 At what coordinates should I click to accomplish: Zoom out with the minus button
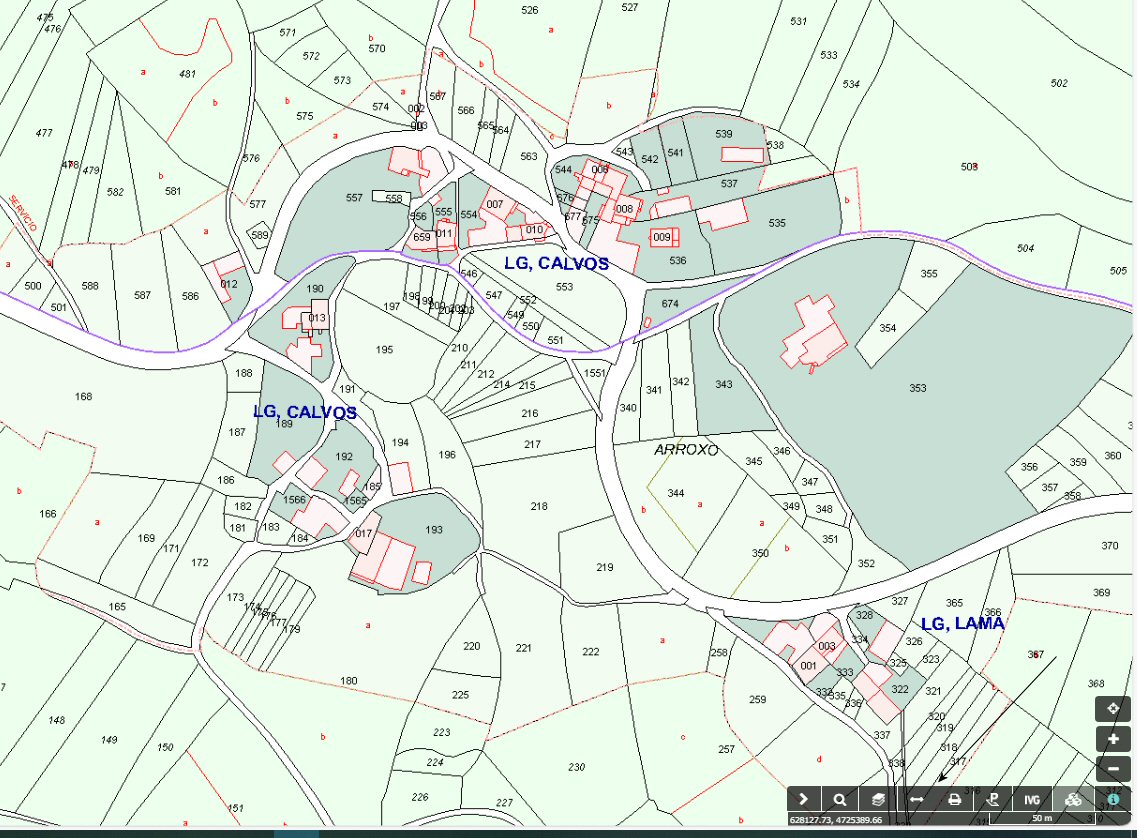(1113, 769)
